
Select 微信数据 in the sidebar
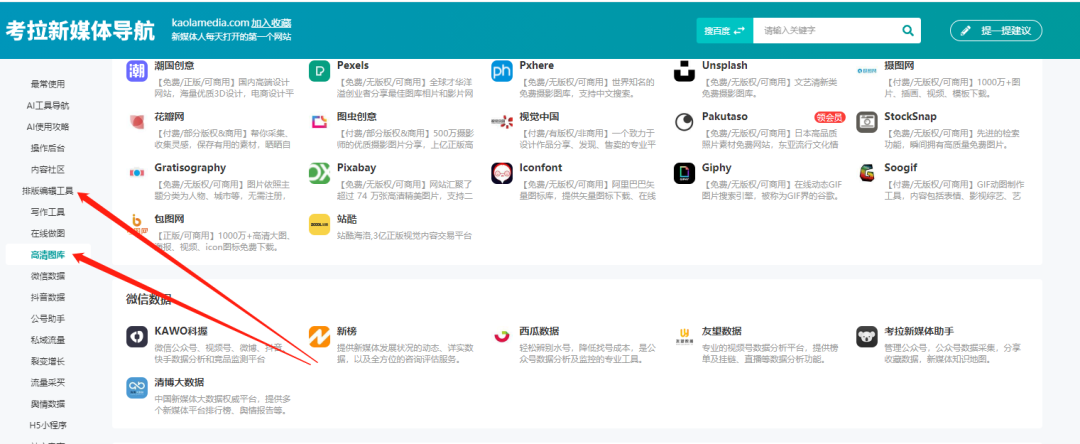pos(48,276)
